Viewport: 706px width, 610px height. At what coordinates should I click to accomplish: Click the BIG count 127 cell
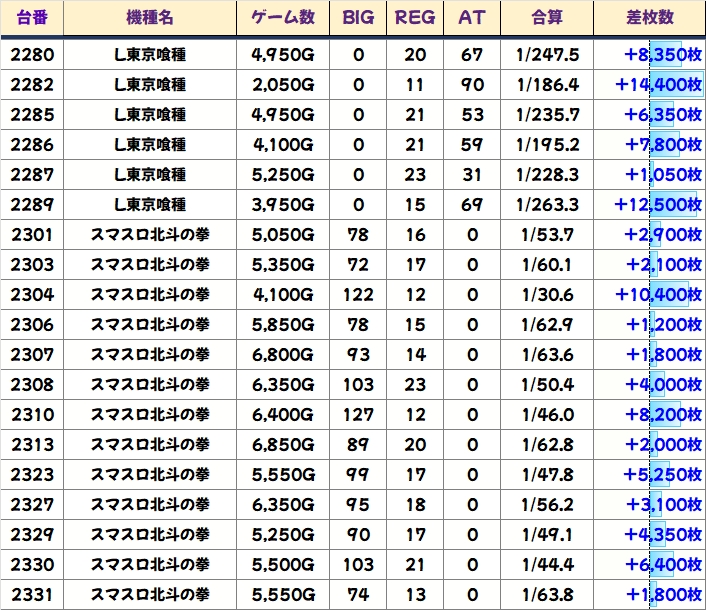click(x=358, y=415)
